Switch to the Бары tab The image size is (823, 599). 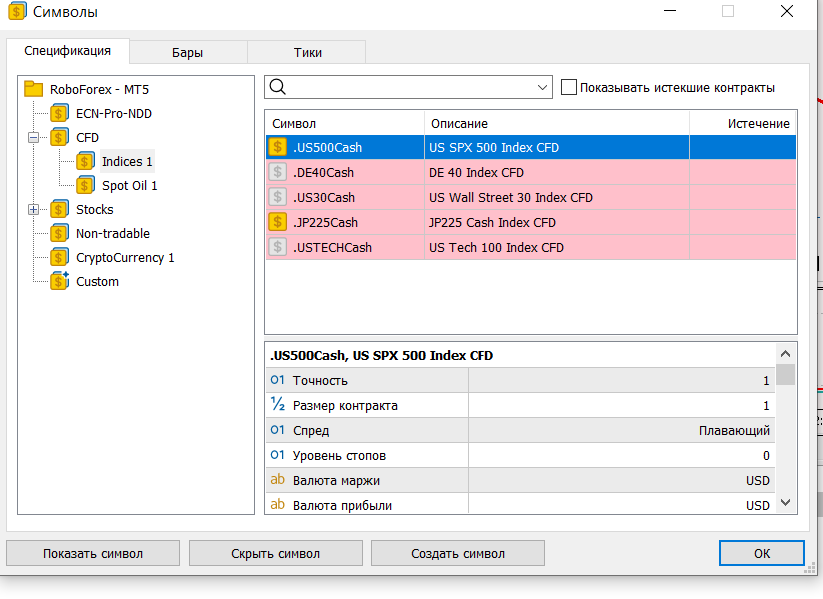coord(187,52)
